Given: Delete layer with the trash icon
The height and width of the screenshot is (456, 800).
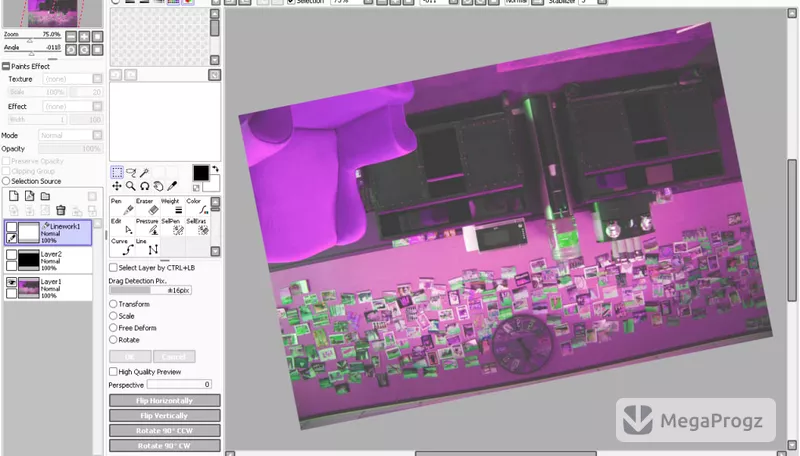Looking at the screenshot, I should coord(61,210).
